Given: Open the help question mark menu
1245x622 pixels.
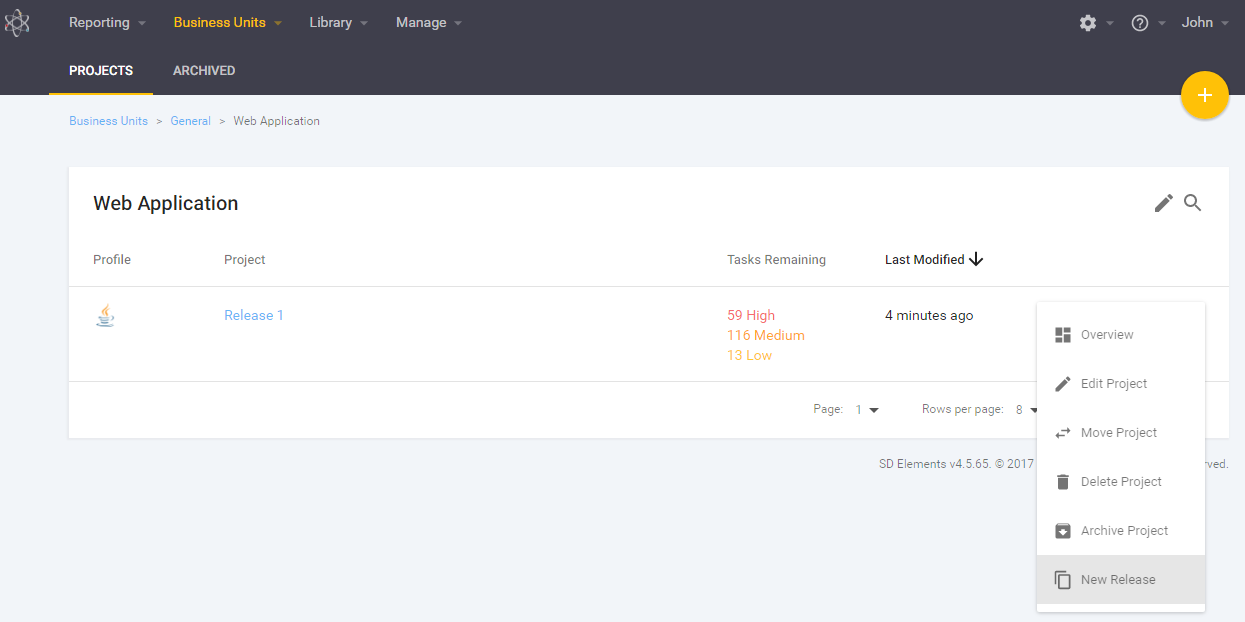Looking at the screenshot, I should click(x=1140, y=23).
